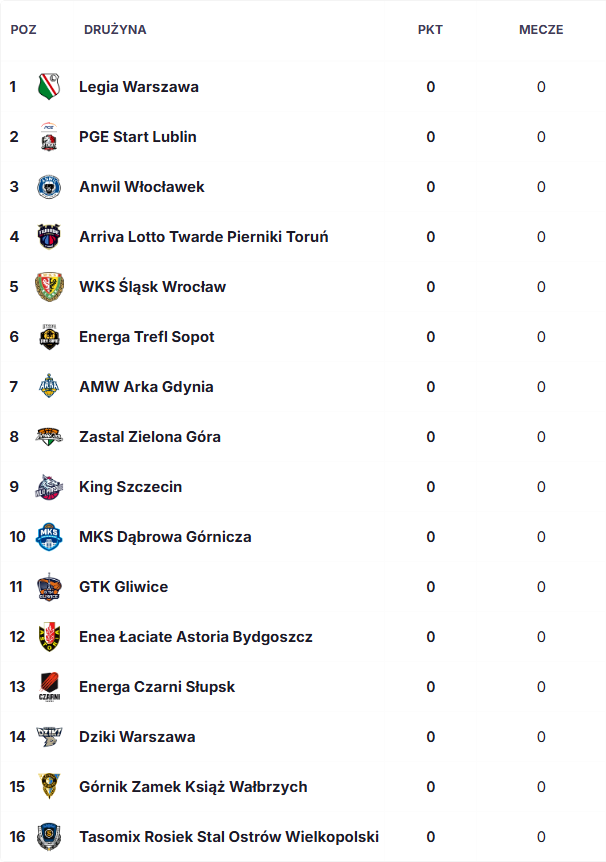Open the GTK Gliwice team link

pyautogui.click(x=123, y=587)
